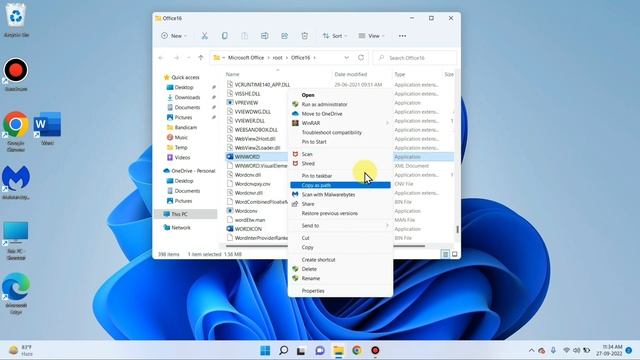
Task: Switch to details view icon in status bar
Action: pos(445,254)
